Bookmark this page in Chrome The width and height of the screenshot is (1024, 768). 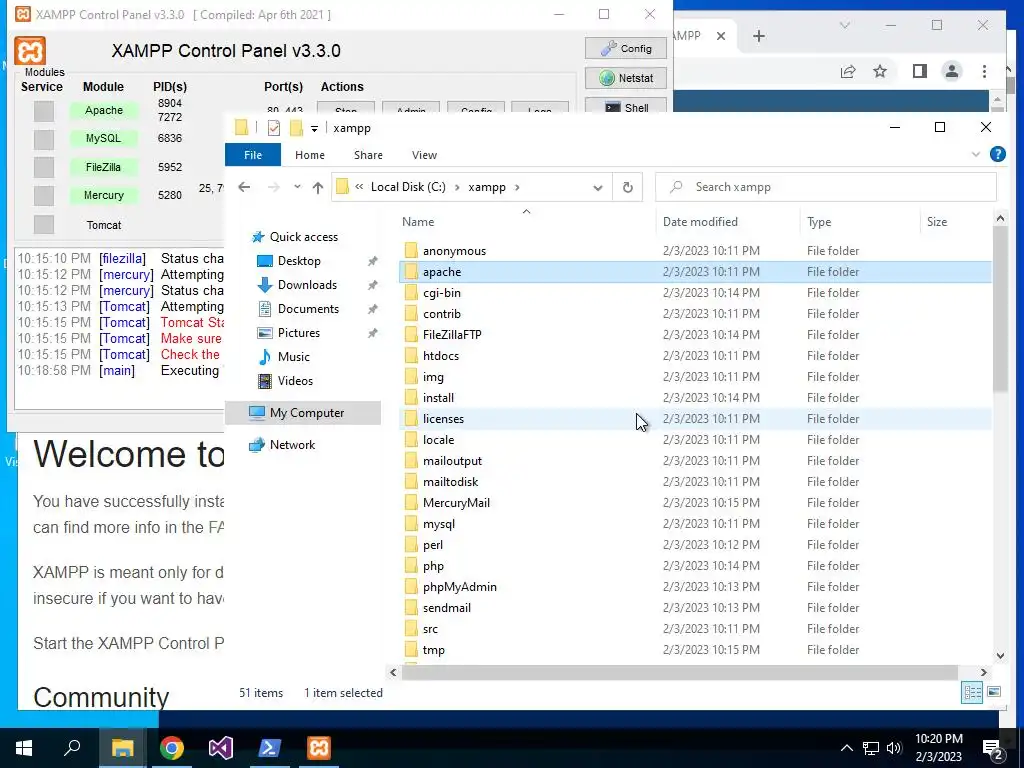click(880, 71)
